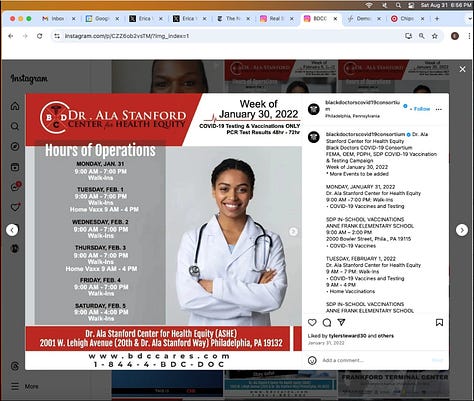Open Instagram Home from the sidebar
Viewport: 474px width, 401px height.
[x=15, y=106]
